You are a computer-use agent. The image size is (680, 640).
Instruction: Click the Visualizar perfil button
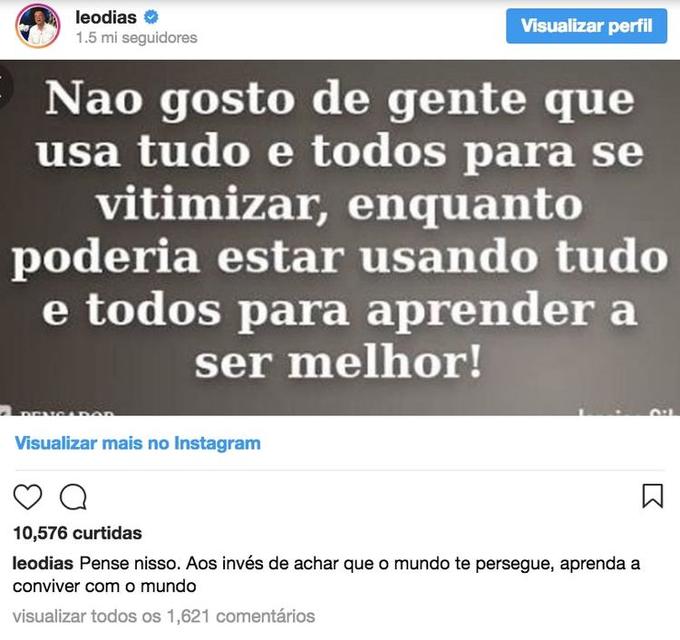pyautogui.click(x=586, y=26)
